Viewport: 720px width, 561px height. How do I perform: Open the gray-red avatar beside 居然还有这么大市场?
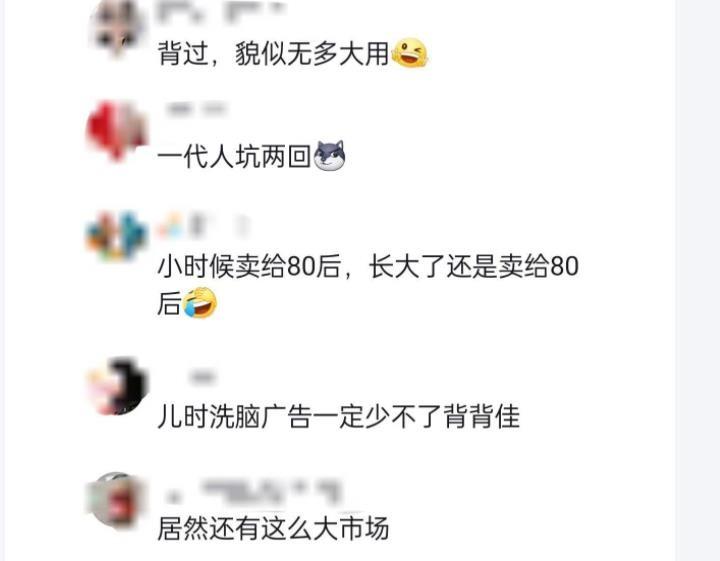pos(117,500)
